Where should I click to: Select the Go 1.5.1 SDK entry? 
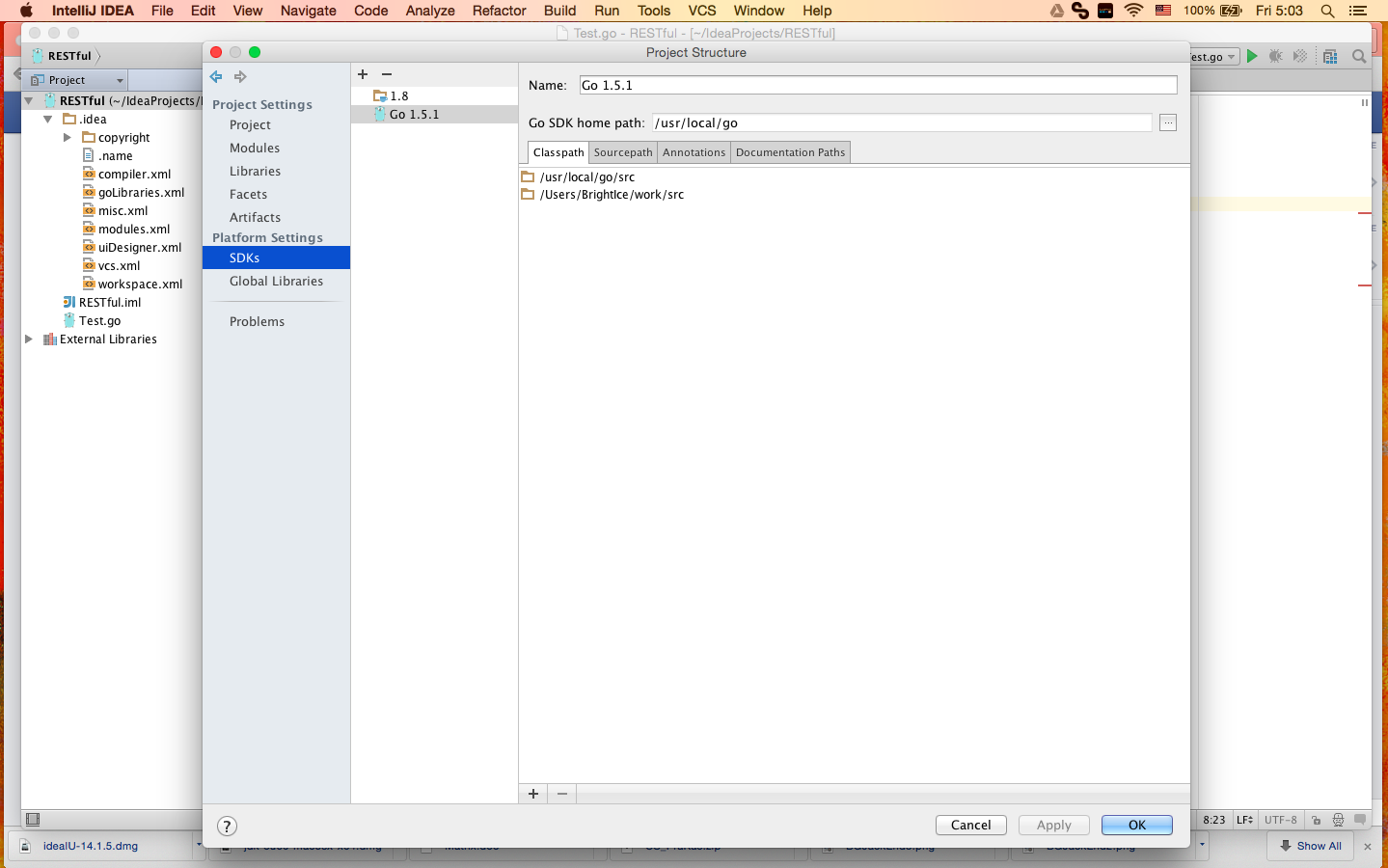[x=434, y=114]
